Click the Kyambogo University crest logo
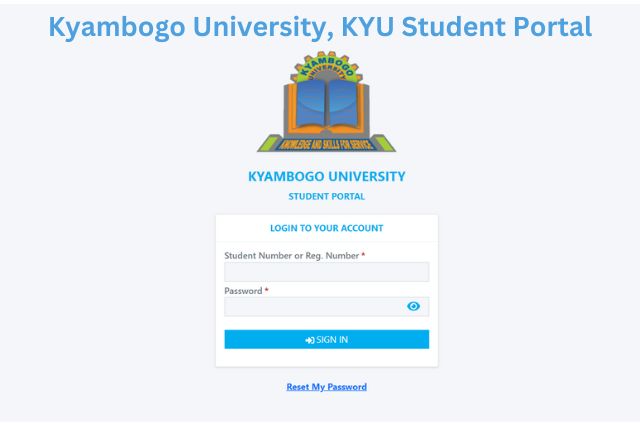Screen dimensions: 640x426 (327, 102)
